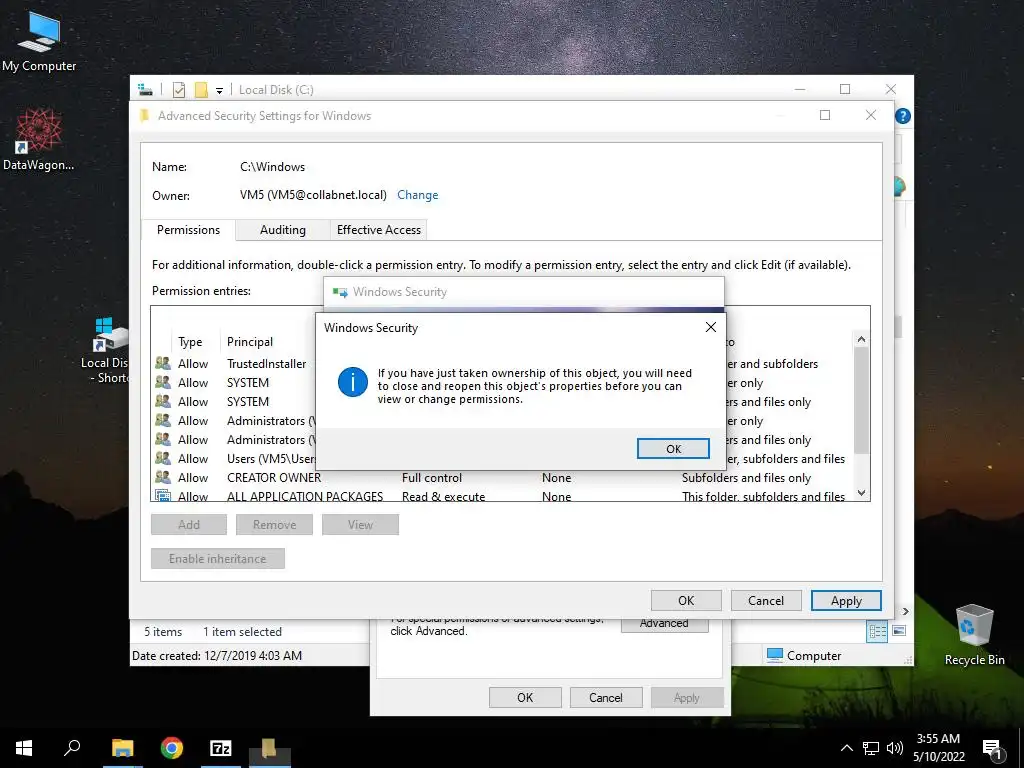
Task: Switch Explorer to details view icon
Action: pyautogui.click(x=877, y=631)
